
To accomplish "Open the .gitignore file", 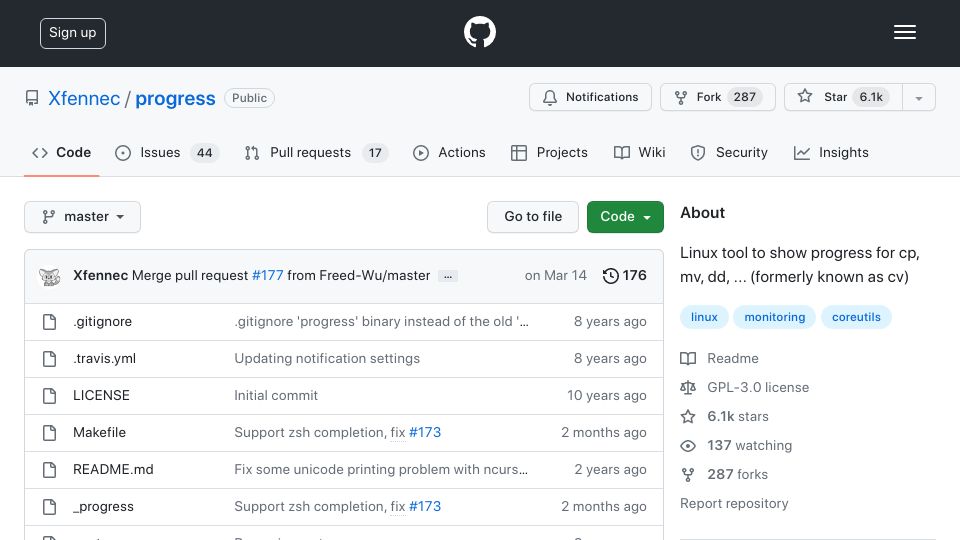I will [x=102, y=321].
